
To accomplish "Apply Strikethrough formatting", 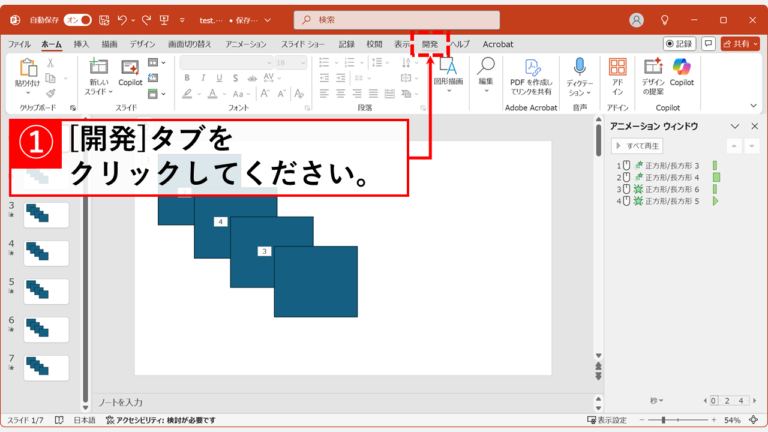I will 252,78.
